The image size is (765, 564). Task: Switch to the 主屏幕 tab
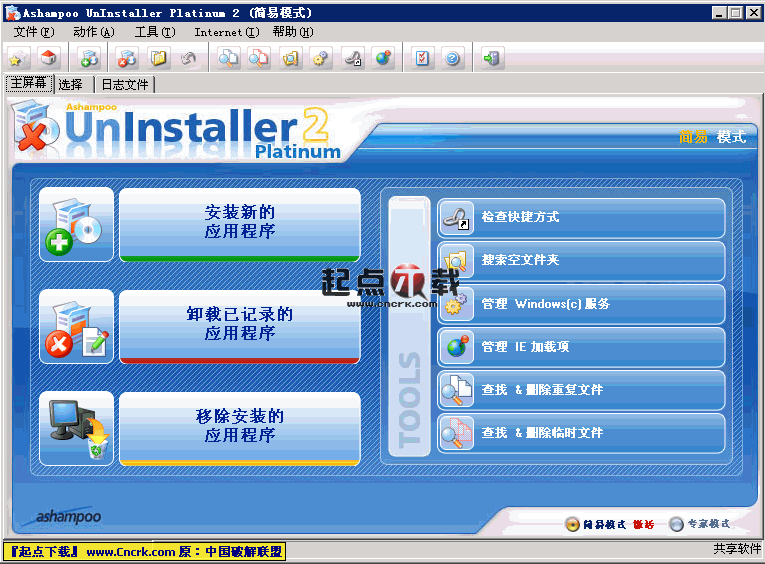tap(29, 84)
